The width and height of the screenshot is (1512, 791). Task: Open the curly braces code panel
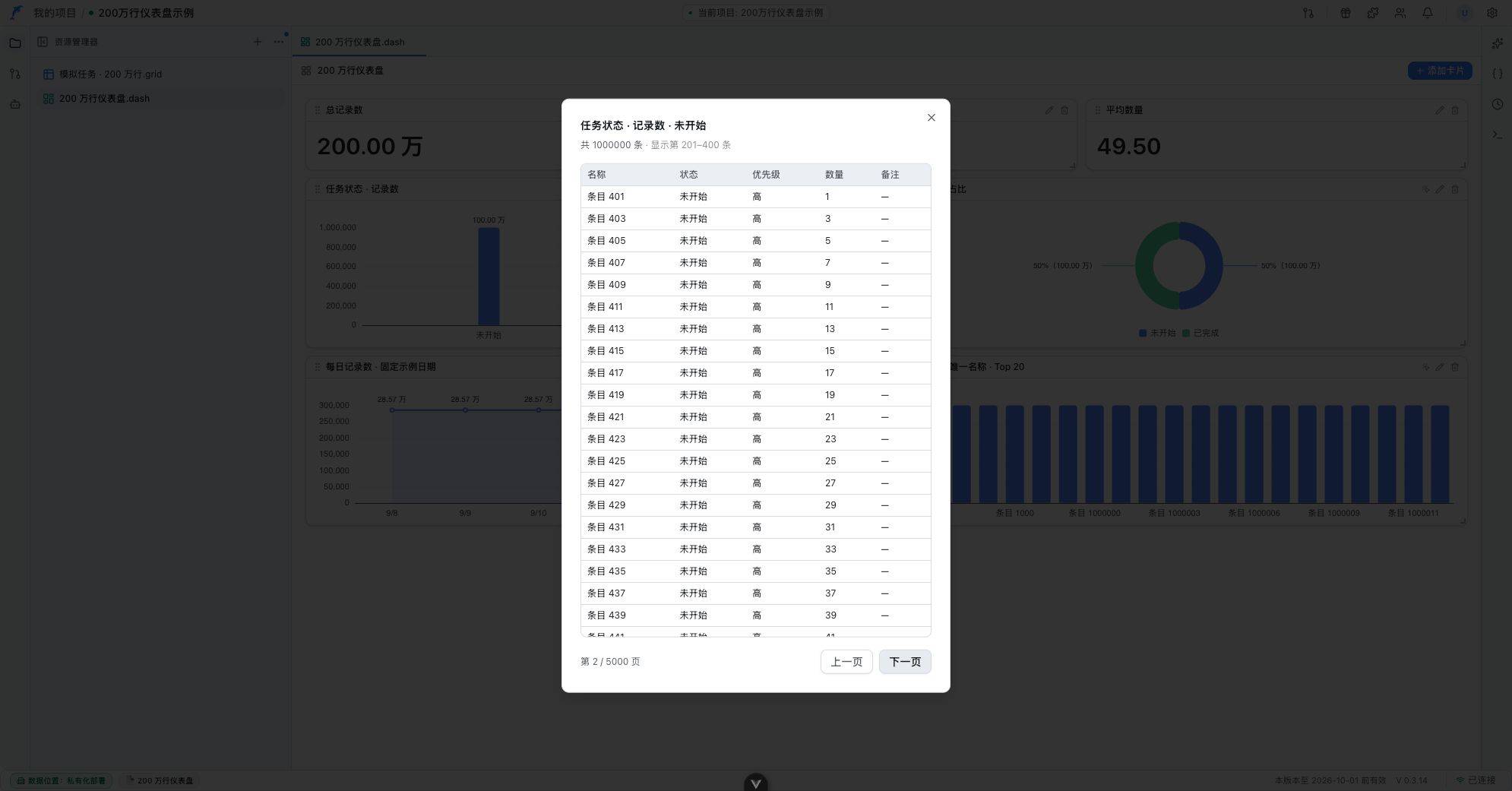[x=1497, y=74]
